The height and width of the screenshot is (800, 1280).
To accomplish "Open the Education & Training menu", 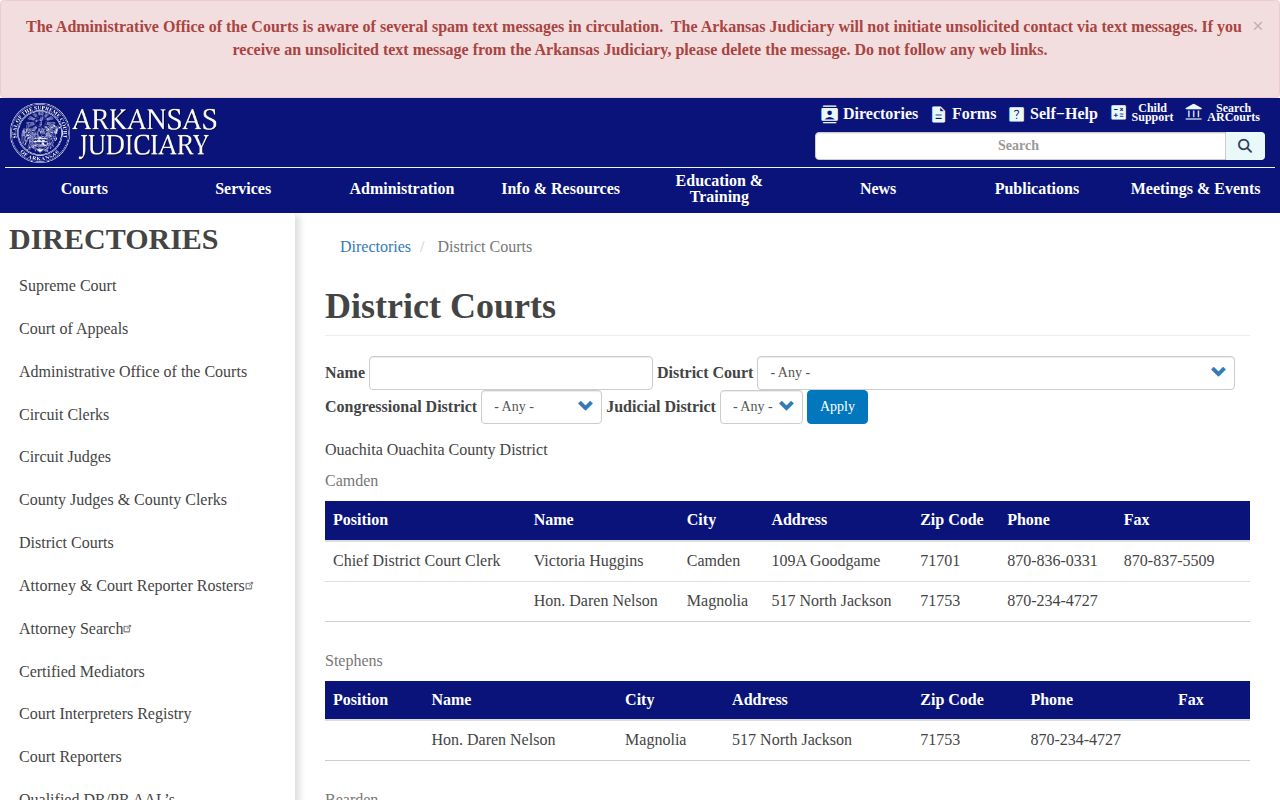I will click(719, 189).
